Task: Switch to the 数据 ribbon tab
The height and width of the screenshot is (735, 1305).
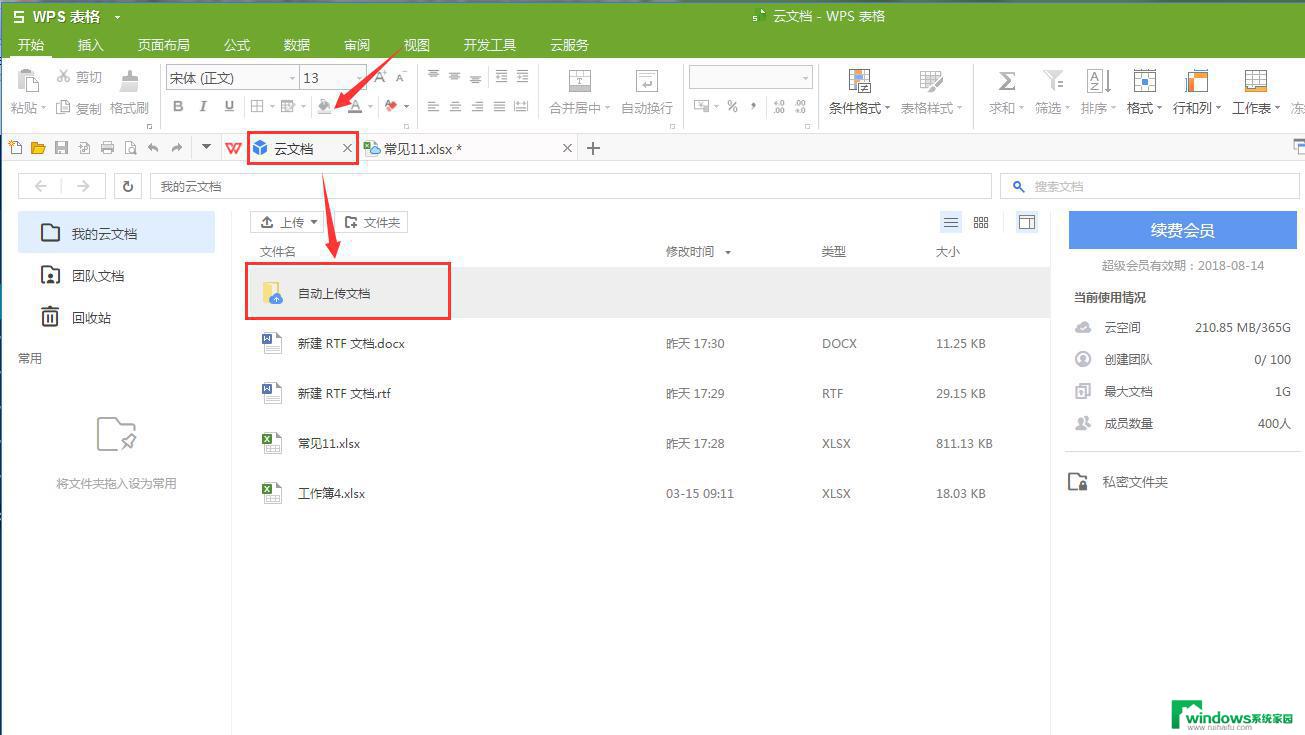Action: (x=297, y=45)
